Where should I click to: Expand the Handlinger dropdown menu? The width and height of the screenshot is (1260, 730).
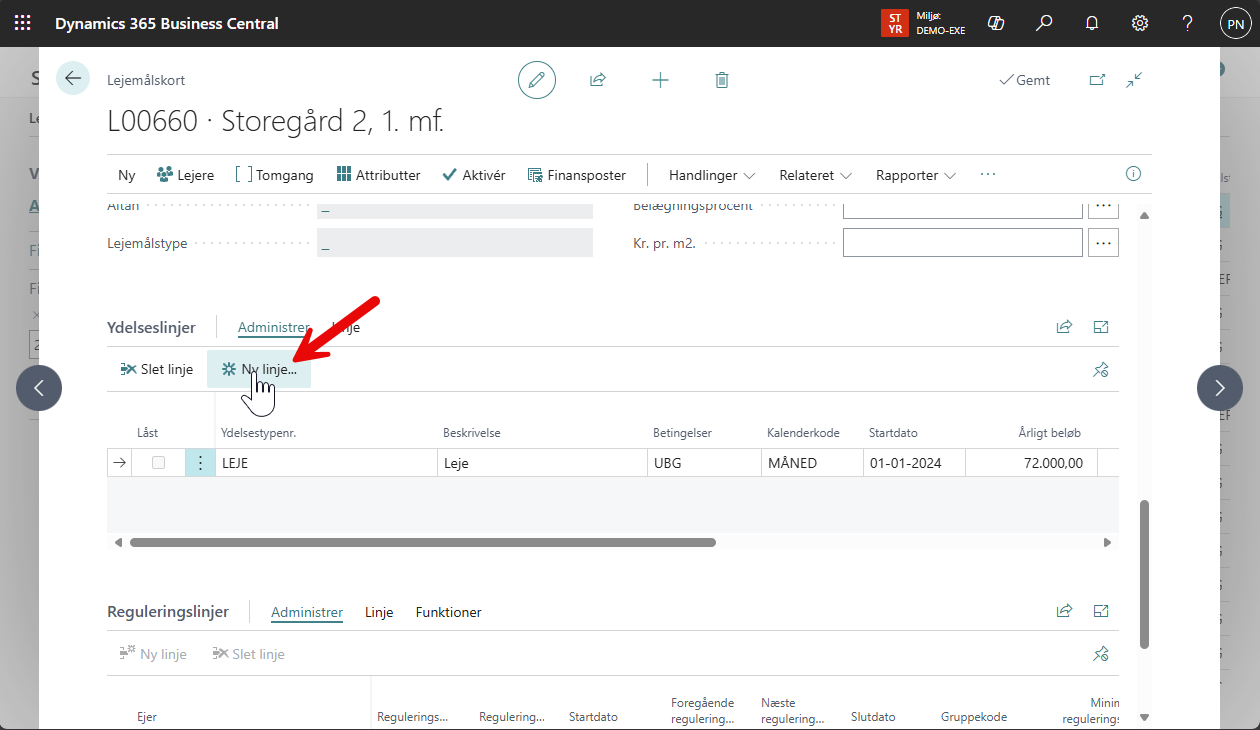pos(712,175)
